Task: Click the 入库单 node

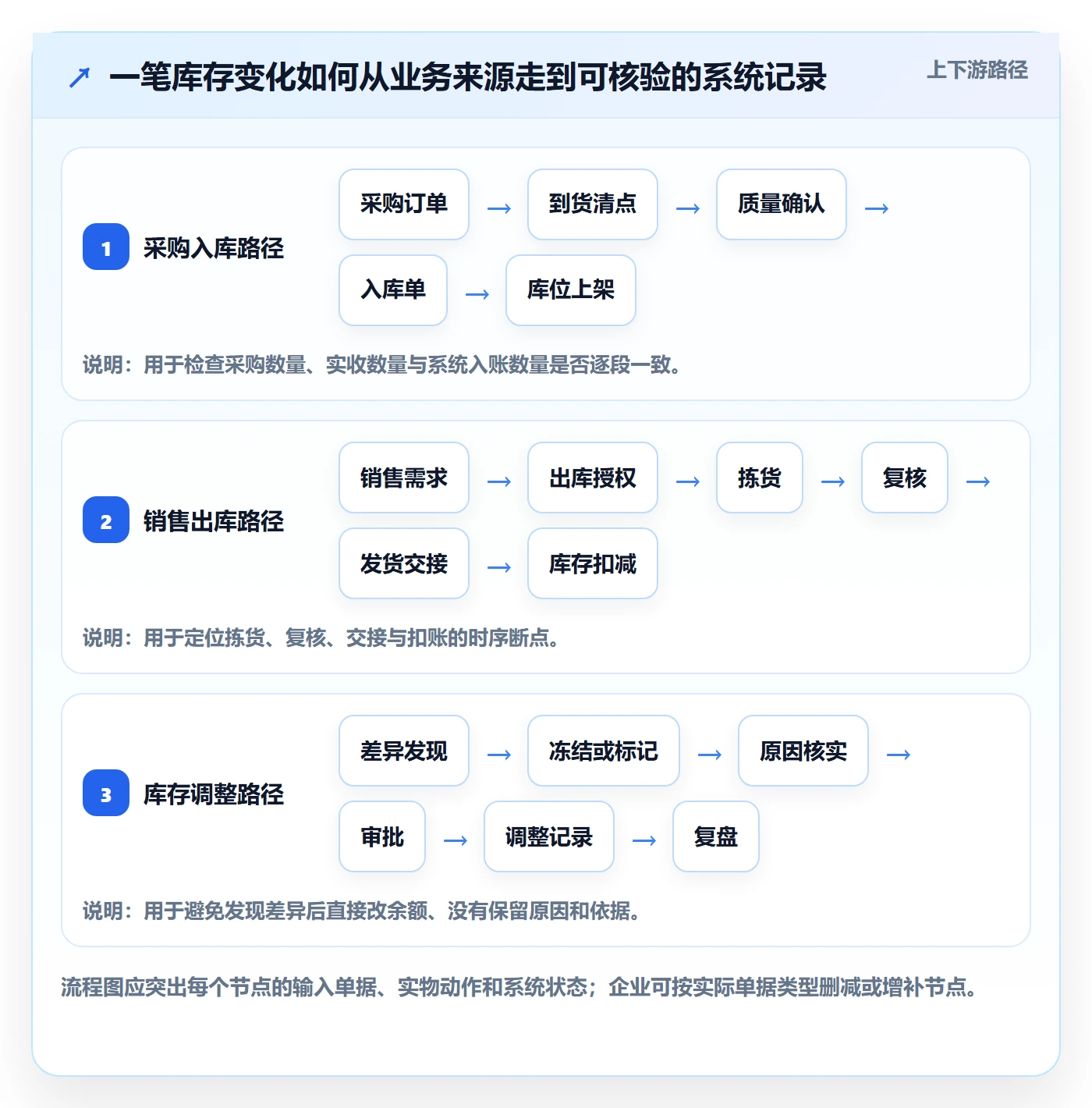Action: pos(393,290)
